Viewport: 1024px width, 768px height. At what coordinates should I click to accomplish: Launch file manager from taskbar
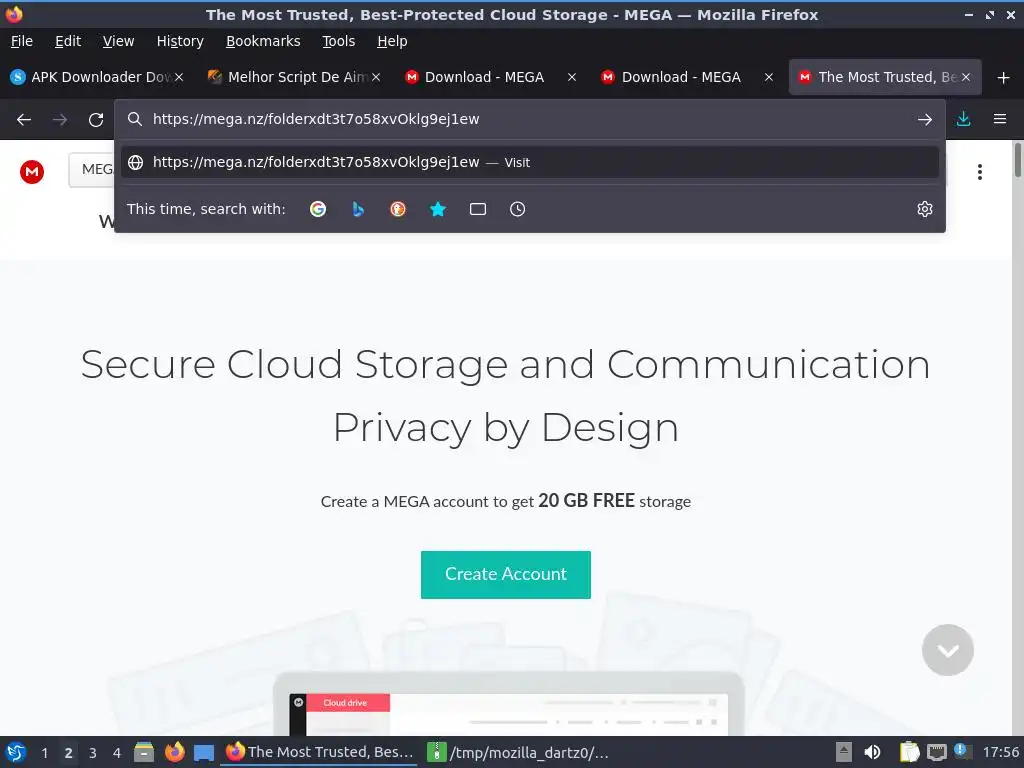pos(144,752)
